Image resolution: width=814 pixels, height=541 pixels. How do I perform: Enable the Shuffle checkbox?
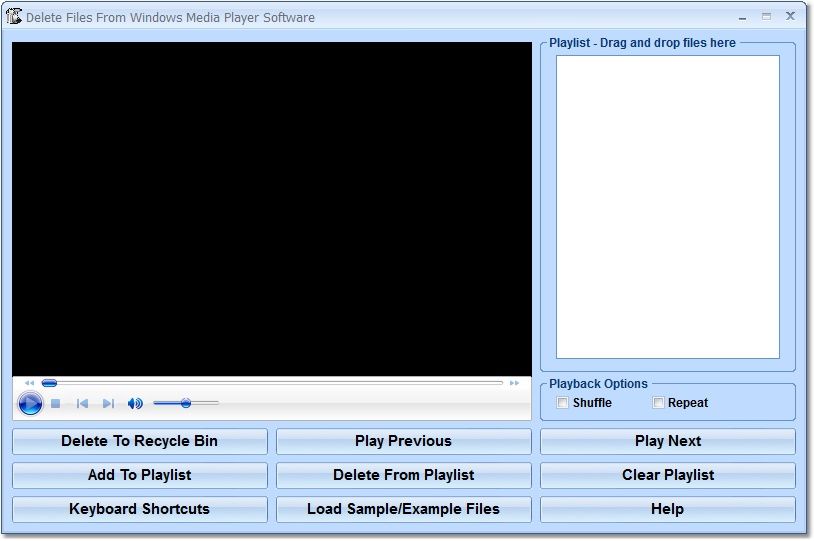[x=562, y=402]
